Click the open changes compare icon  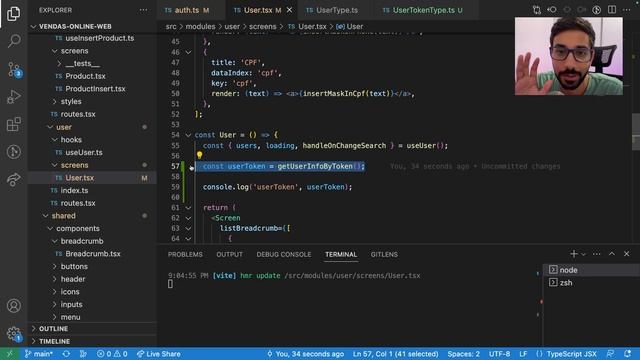(536, 10)
